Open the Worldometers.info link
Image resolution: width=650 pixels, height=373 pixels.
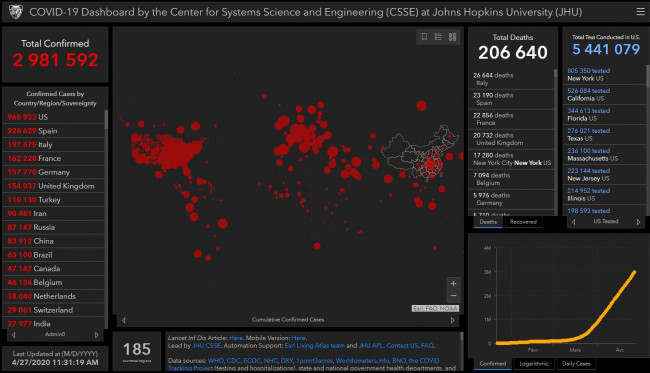(x=362, y=361)
